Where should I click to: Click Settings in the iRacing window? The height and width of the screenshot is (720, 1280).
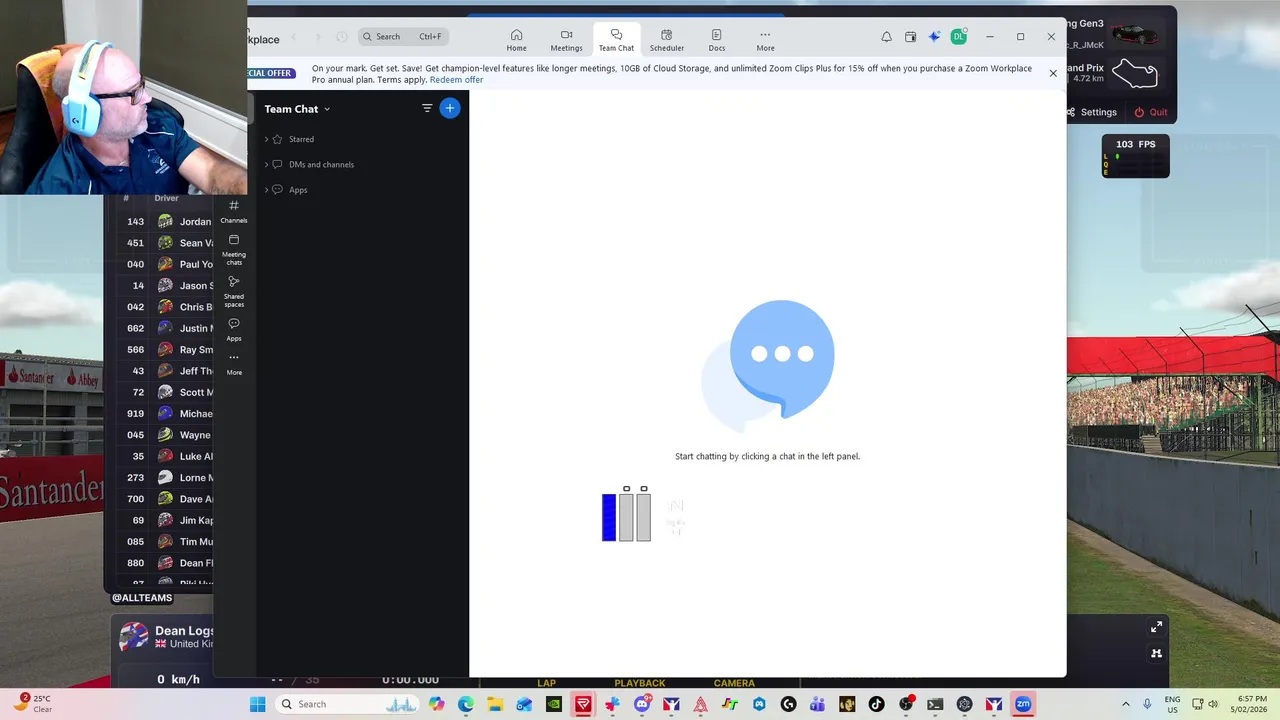coord(1091,112)
